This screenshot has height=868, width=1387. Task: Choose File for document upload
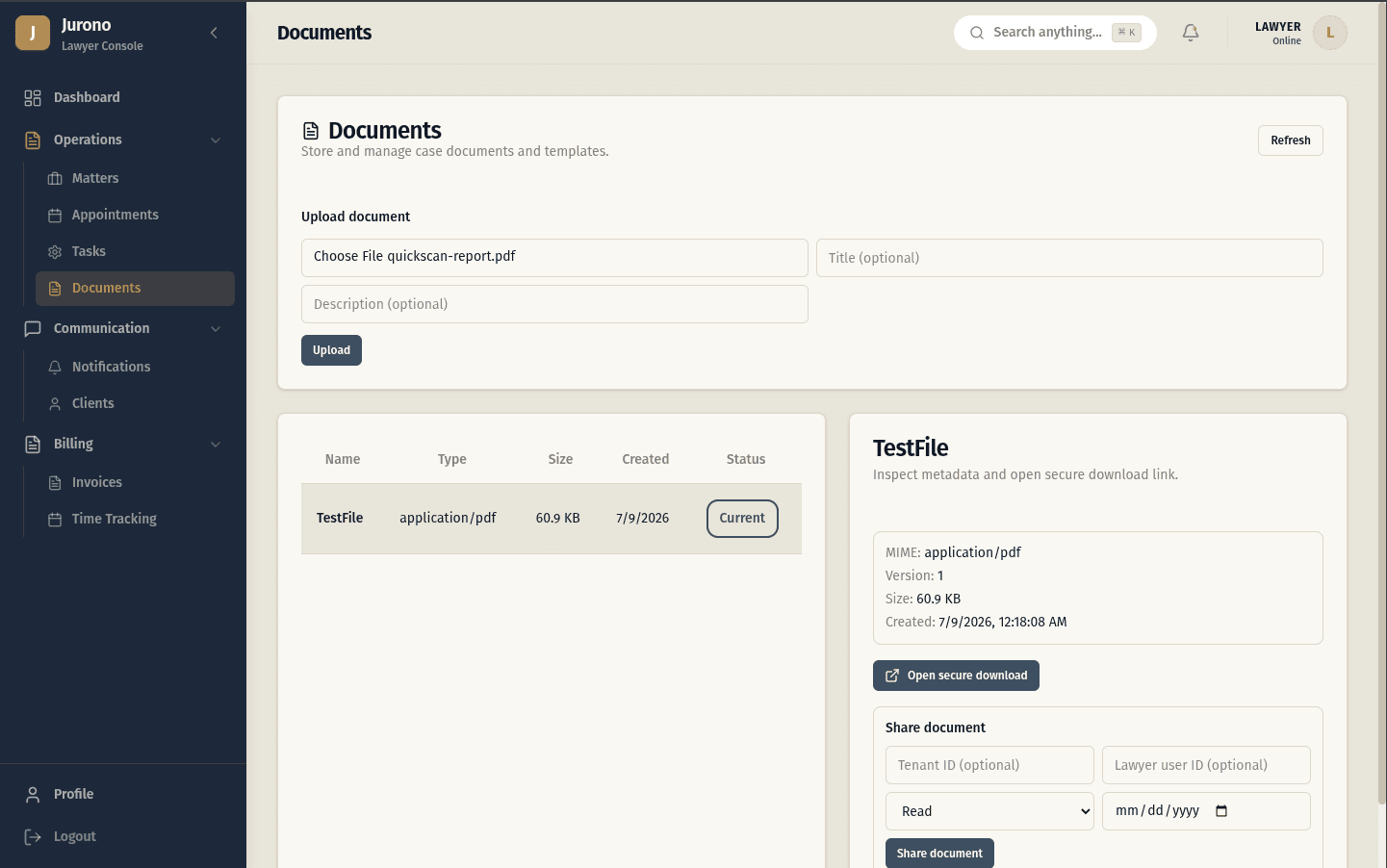click(x=554, y=258)
